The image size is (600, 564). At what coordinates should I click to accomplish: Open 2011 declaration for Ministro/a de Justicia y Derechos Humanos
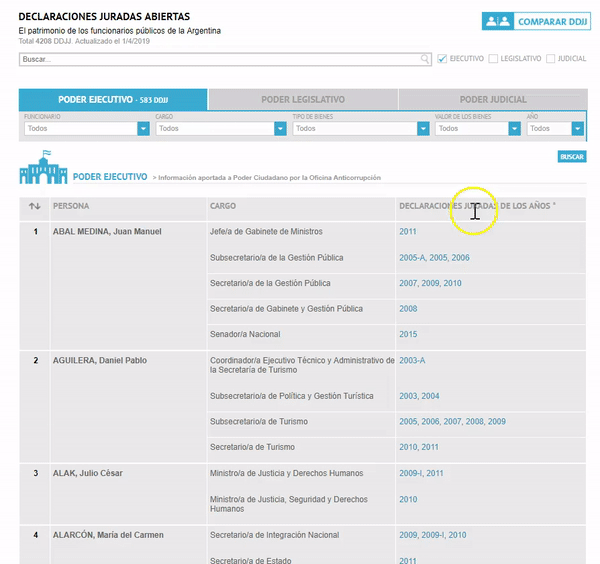[435, 473]
